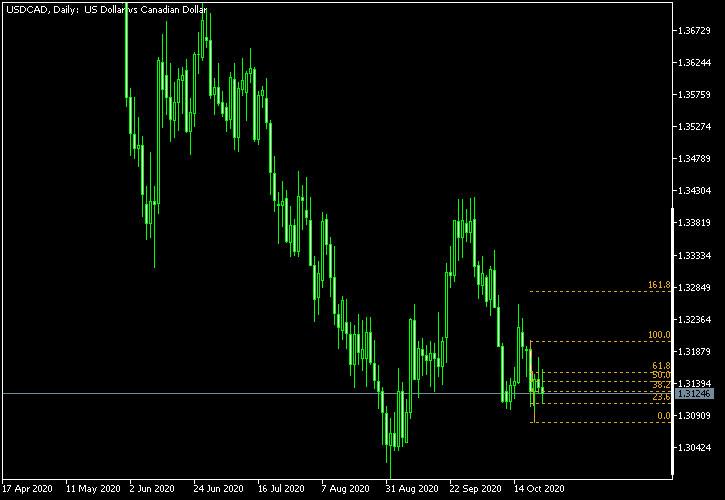Click the 1.30424 price axis label

[694, 448]
